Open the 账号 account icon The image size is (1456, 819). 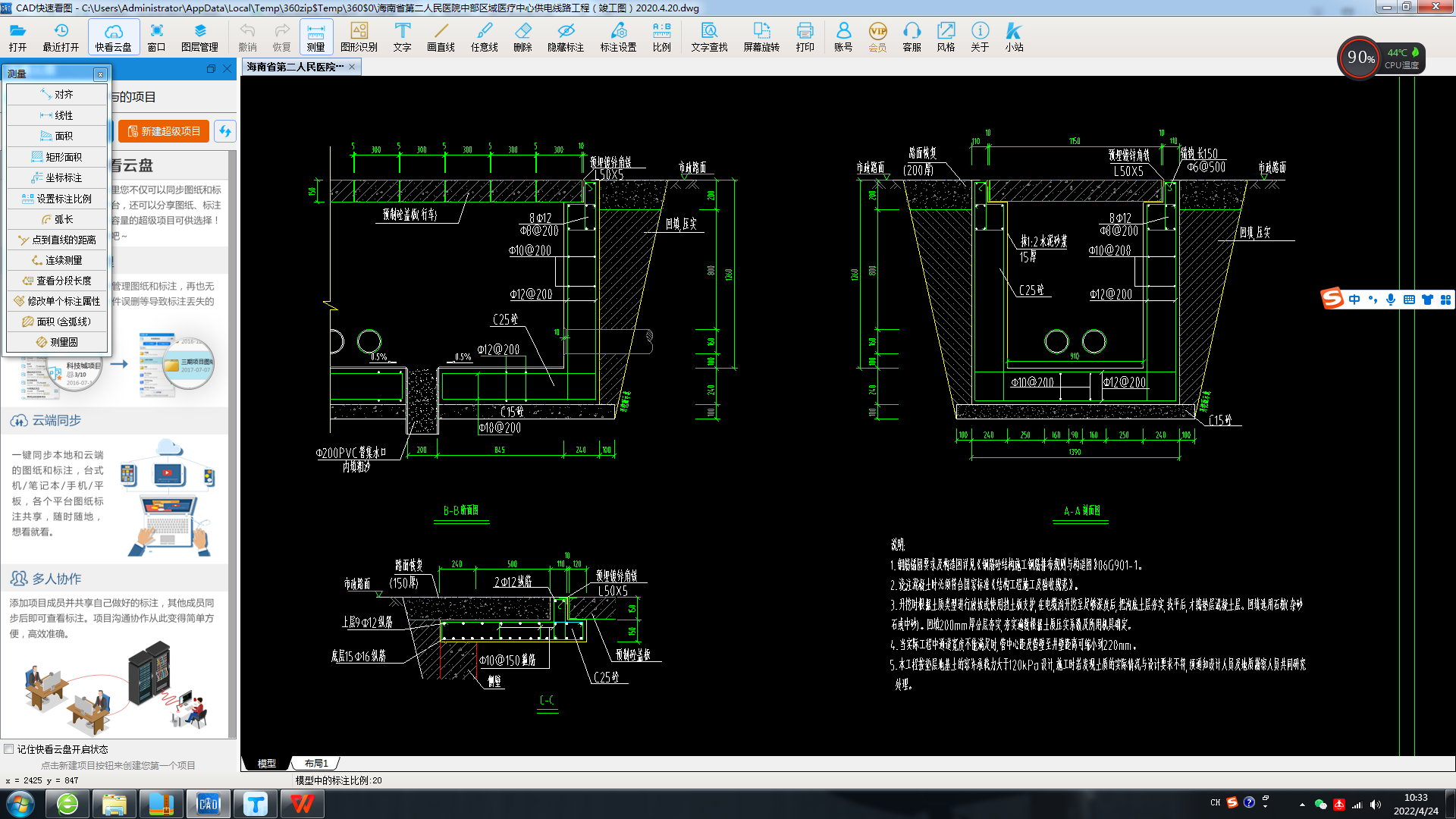pyautogui.click(x=843, y=36)
